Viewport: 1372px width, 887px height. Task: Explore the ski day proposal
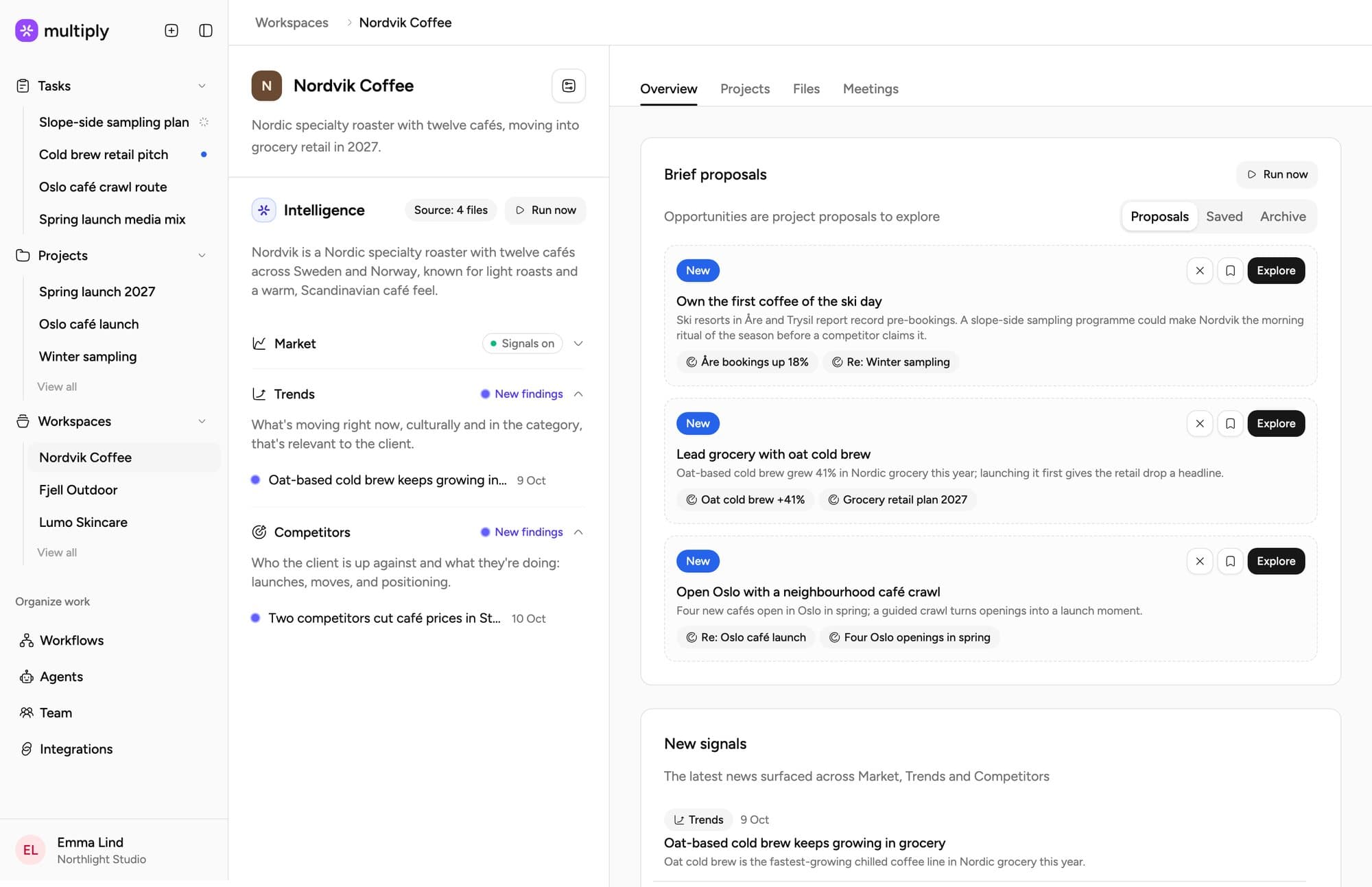[1276, 270]
